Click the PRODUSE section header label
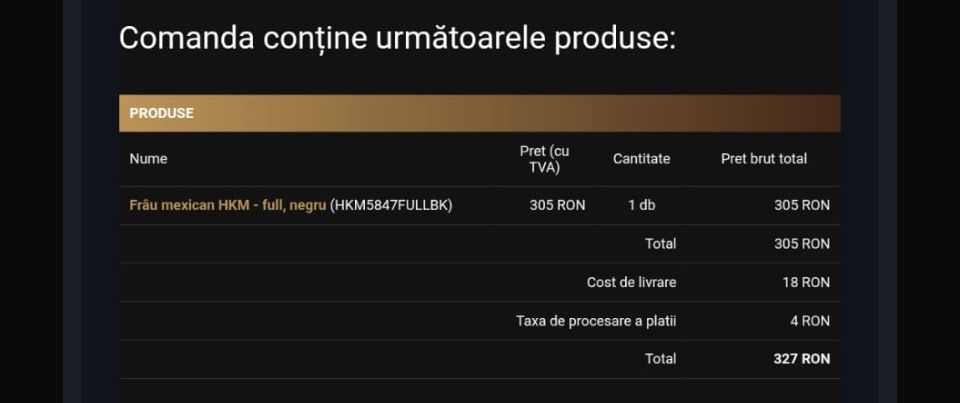 (x=161, y=113)
